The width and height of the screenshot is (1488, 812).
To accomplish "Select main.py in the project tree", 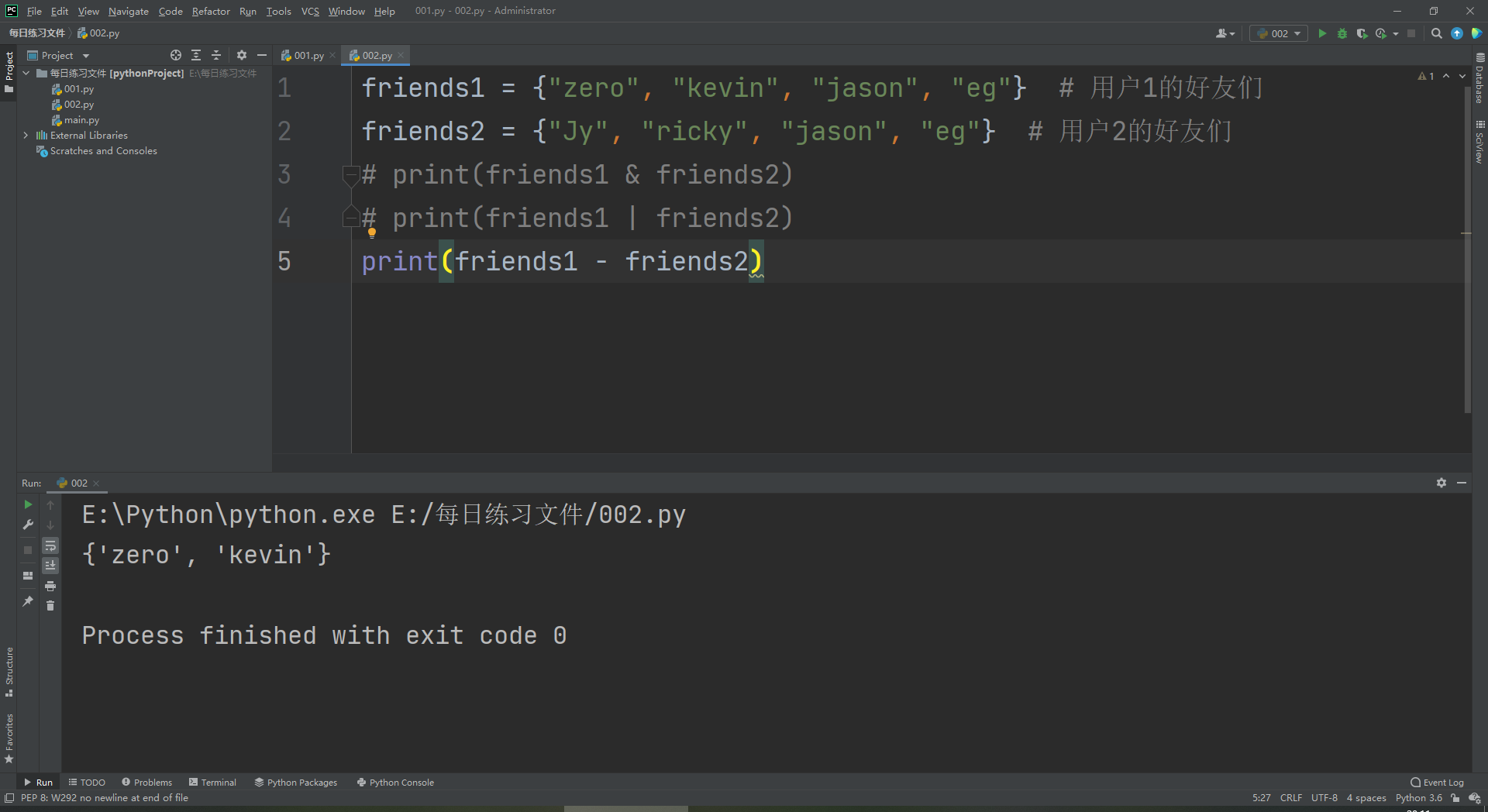I will [x=81, y=120].
